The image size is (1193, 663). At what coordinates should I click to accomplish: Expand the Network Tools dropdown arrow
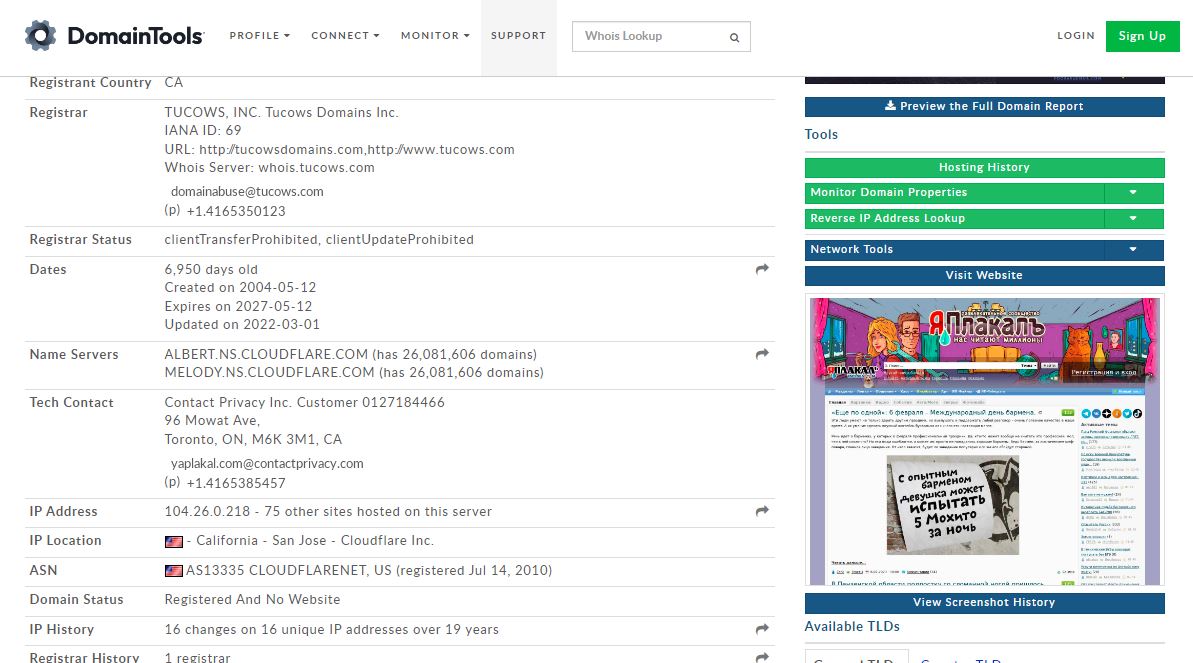click(1133, 250)
